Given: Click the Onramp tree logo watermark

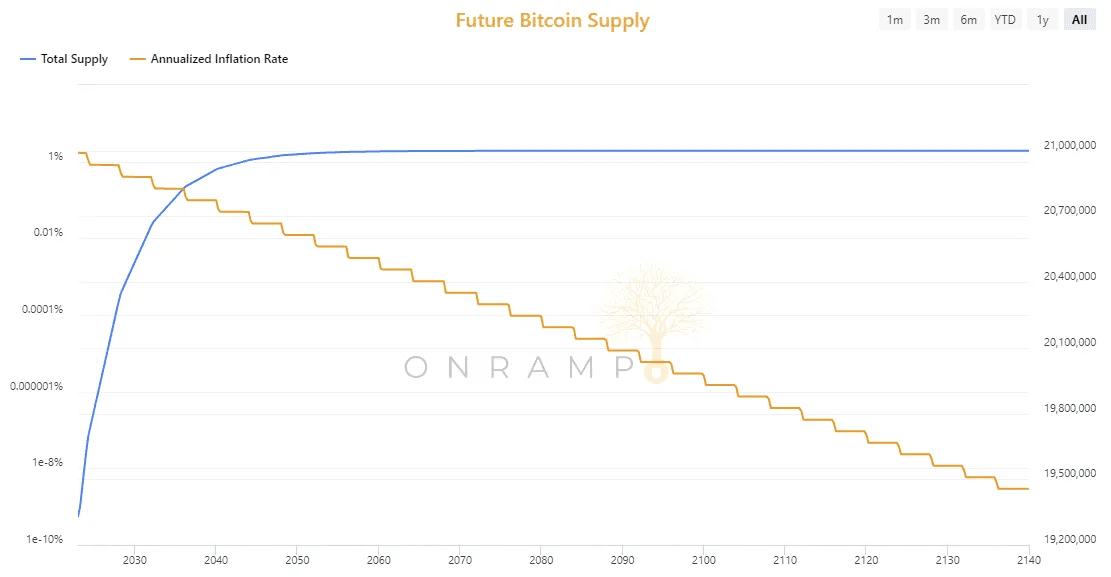Looking at the screenshot, I should pos(655,310).
